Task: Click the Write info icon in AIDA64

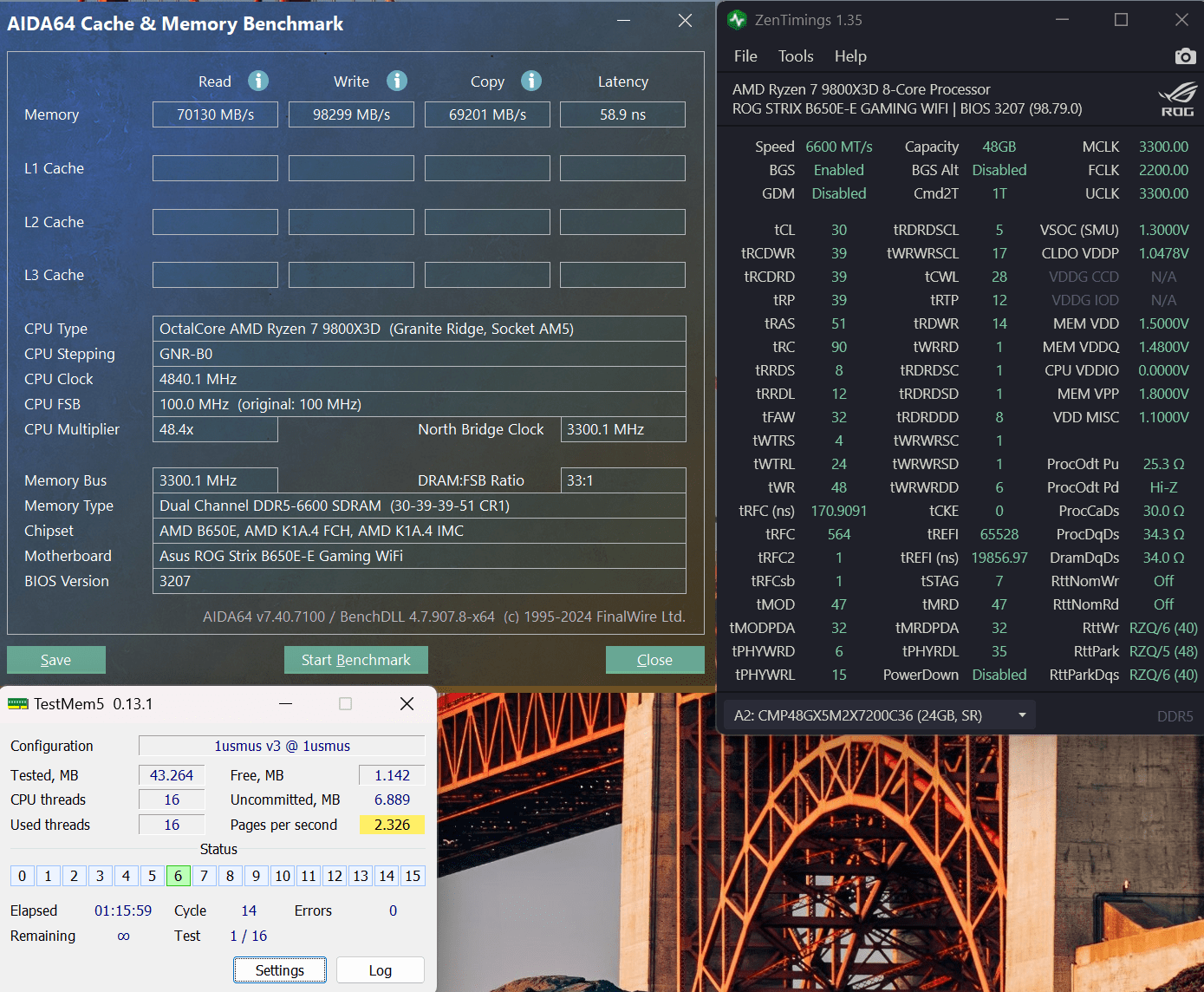Action: click(397, 81)
